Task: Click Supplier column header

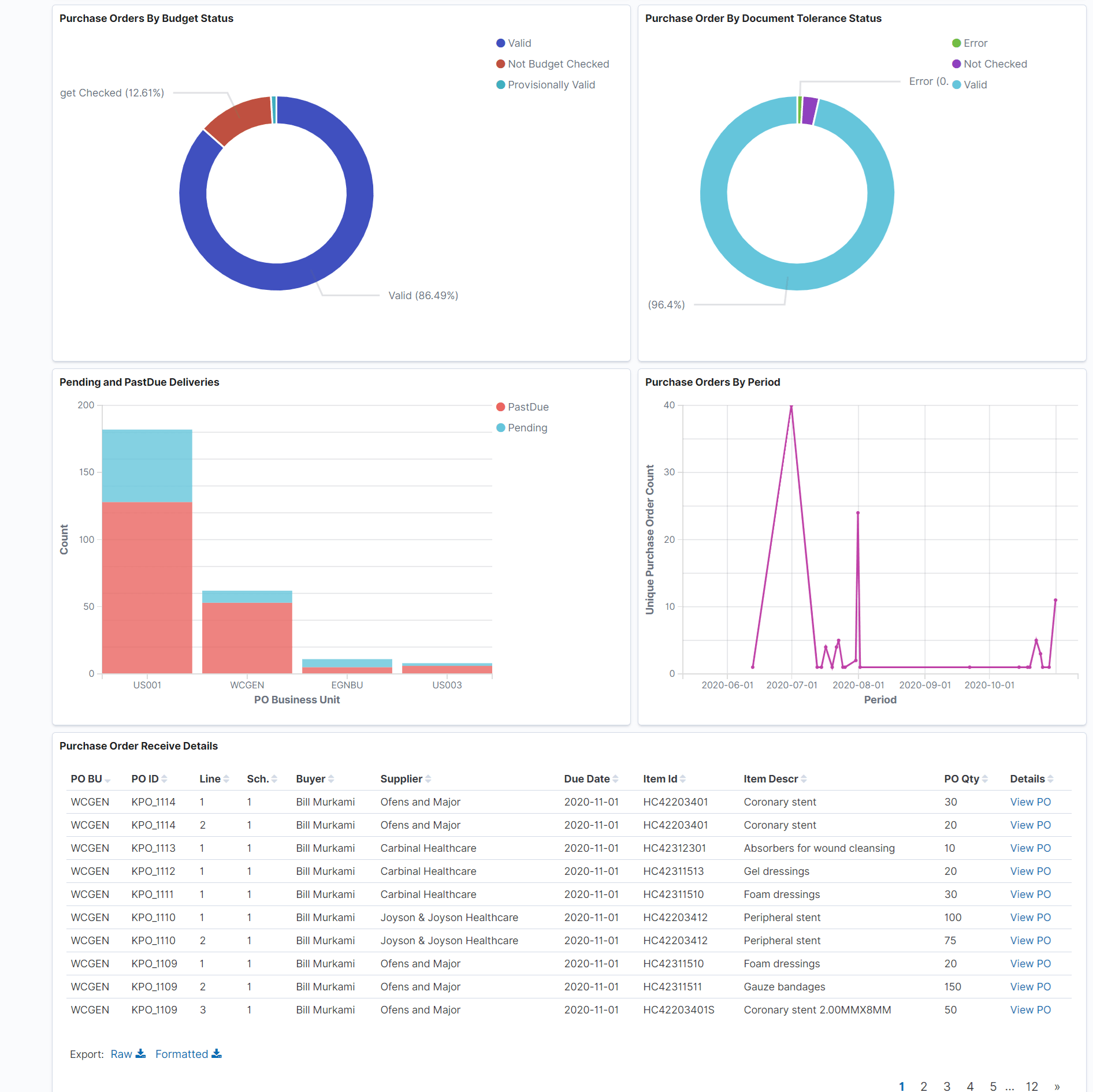Action: coord(401,779)
